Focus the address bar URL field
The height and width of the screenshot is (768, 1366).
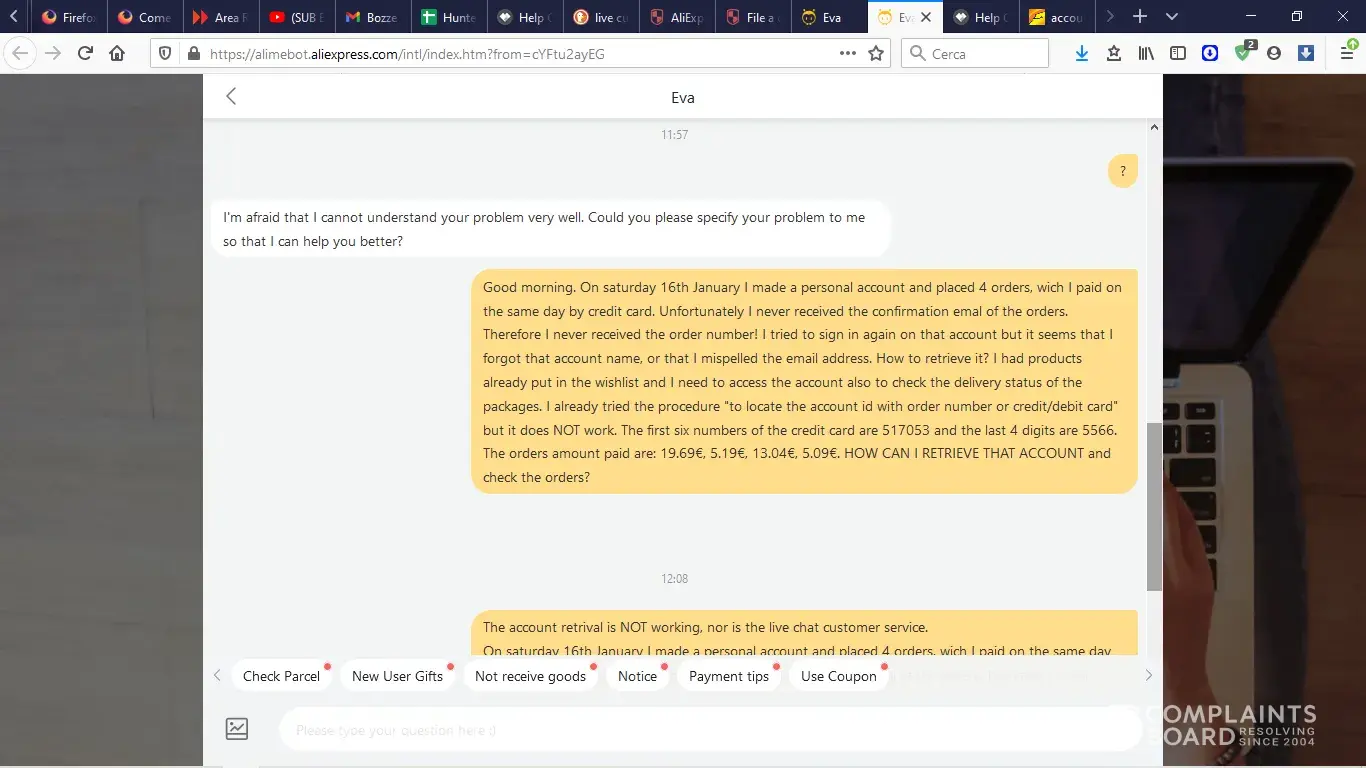click(520, 54)
